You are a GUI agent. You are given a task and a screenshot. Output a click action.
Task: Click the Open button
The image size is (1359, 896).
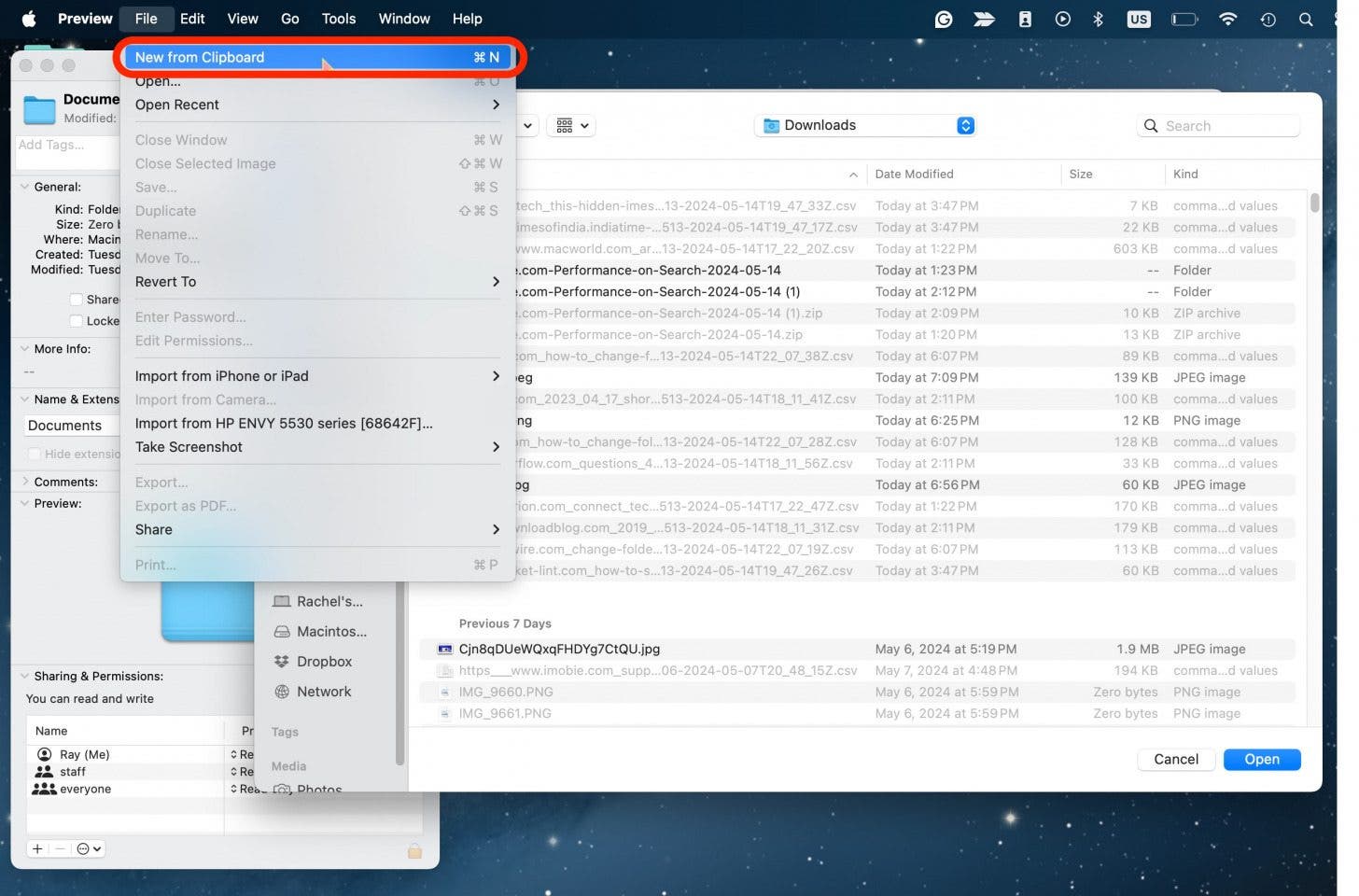1261,760
